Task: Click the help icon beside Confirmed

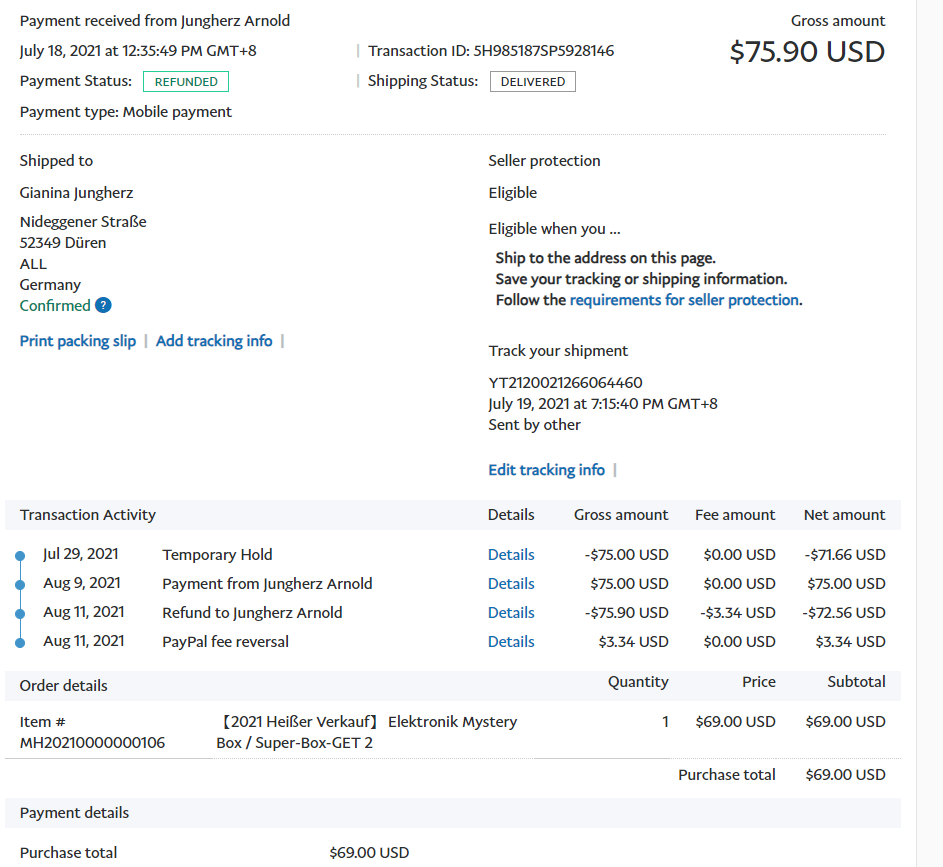Action: (103, 306)
